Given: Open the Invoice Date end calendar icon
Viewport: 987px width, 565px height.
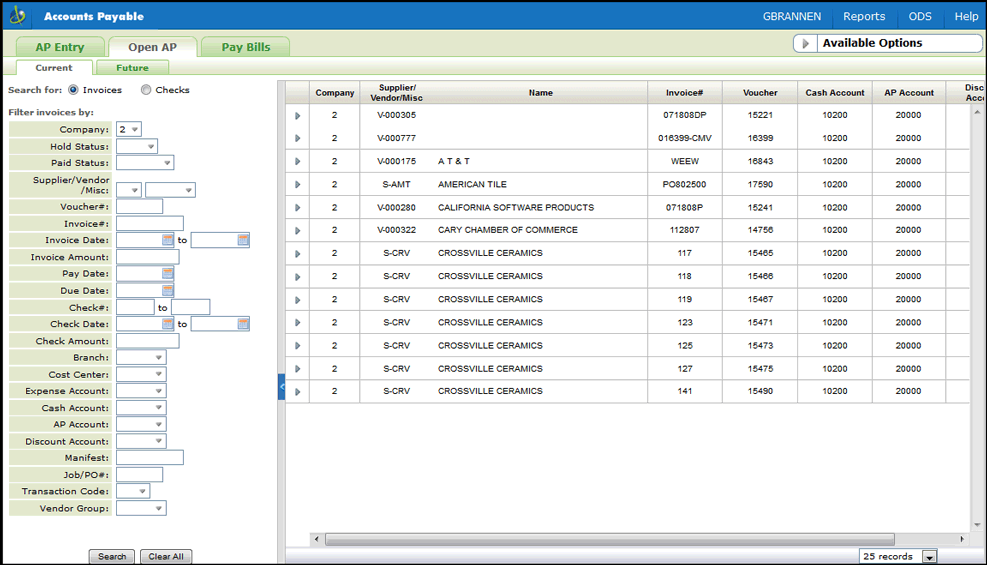Looking at the screenshot, I should 243,240.
